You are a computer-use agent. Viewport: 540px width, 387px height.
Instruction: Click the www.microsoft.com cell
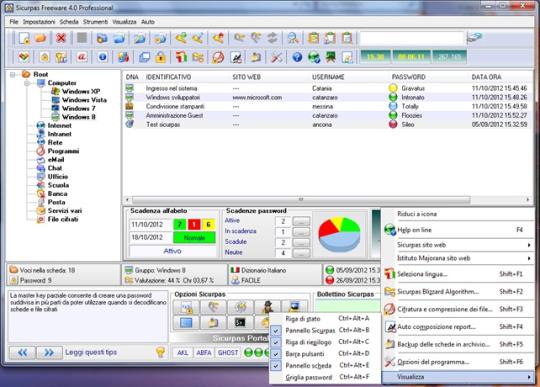(257, 97)
